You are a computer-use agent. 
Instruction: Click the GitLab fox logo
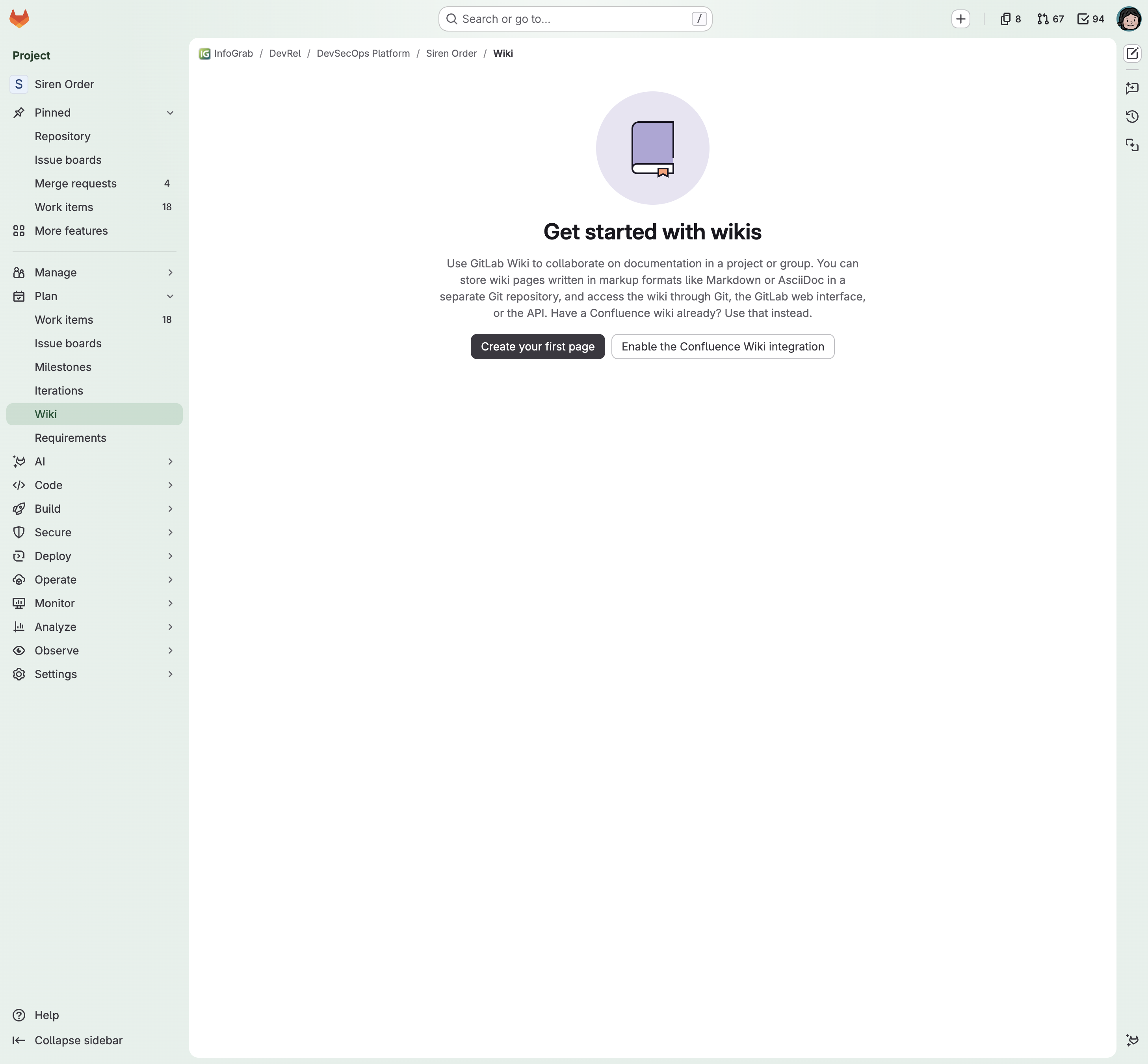click(19, 19)
